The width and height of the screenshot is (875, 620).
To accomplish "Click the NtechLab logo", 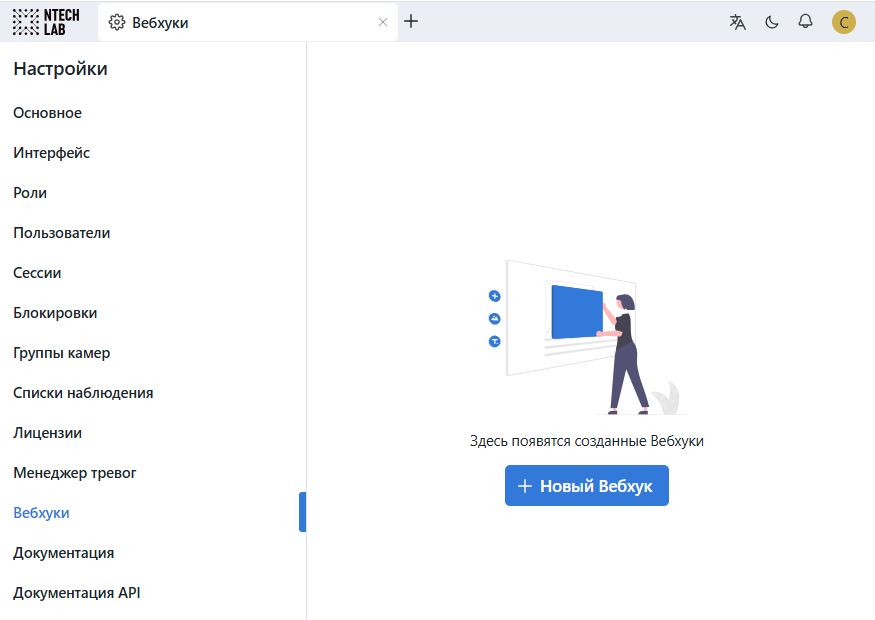I will [x=46, y=22].
